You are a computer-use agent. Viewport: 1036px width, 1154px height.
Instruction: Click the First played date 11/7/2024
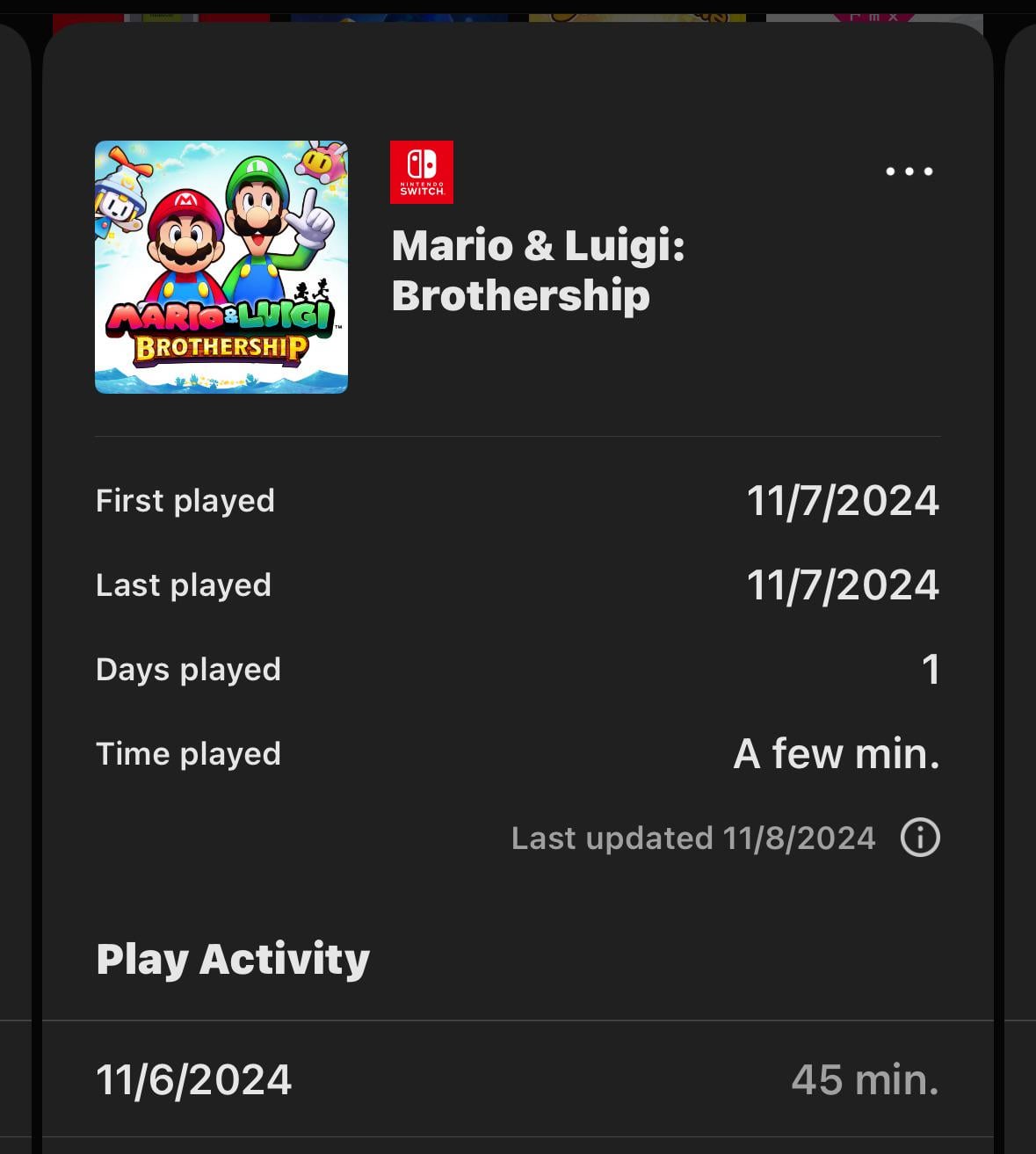pyautogui.click(x=842, y=501)
